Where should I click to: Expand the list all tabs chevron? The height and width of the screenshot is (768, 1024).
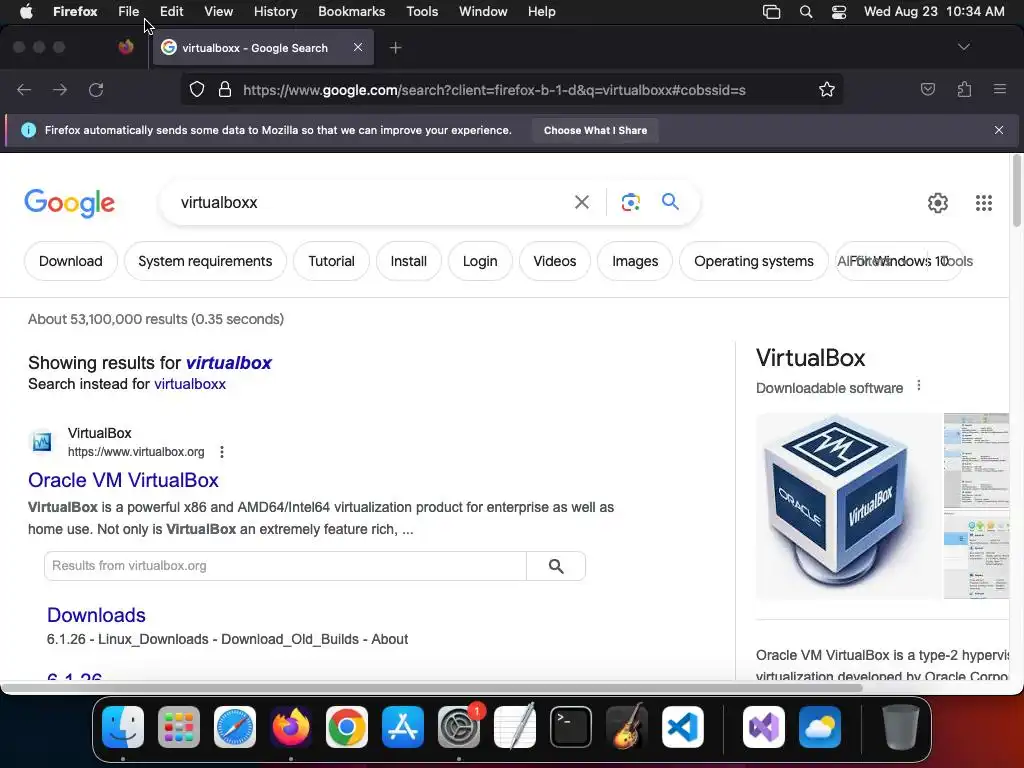963,47
